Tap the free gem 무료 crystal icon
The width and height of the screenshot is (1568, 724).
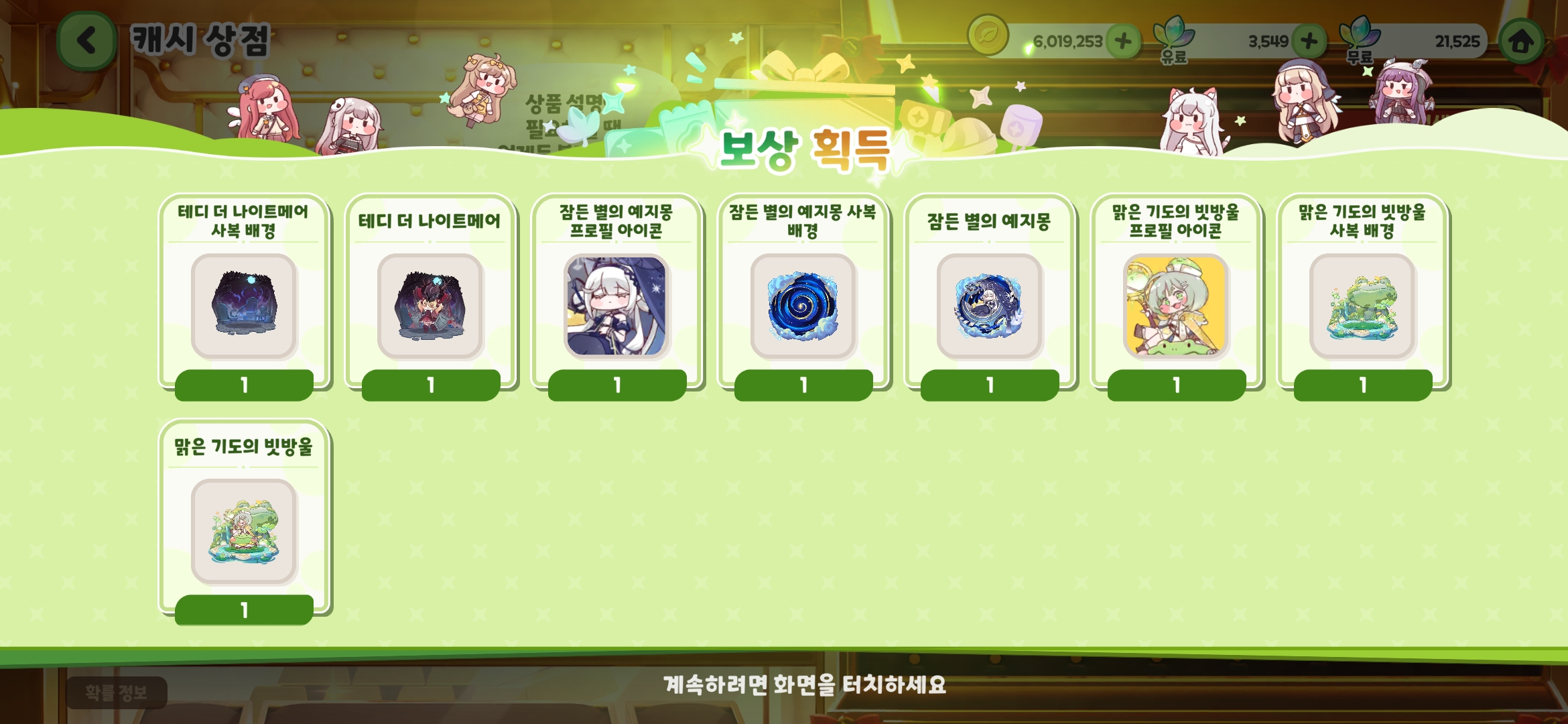(1360, 39)
